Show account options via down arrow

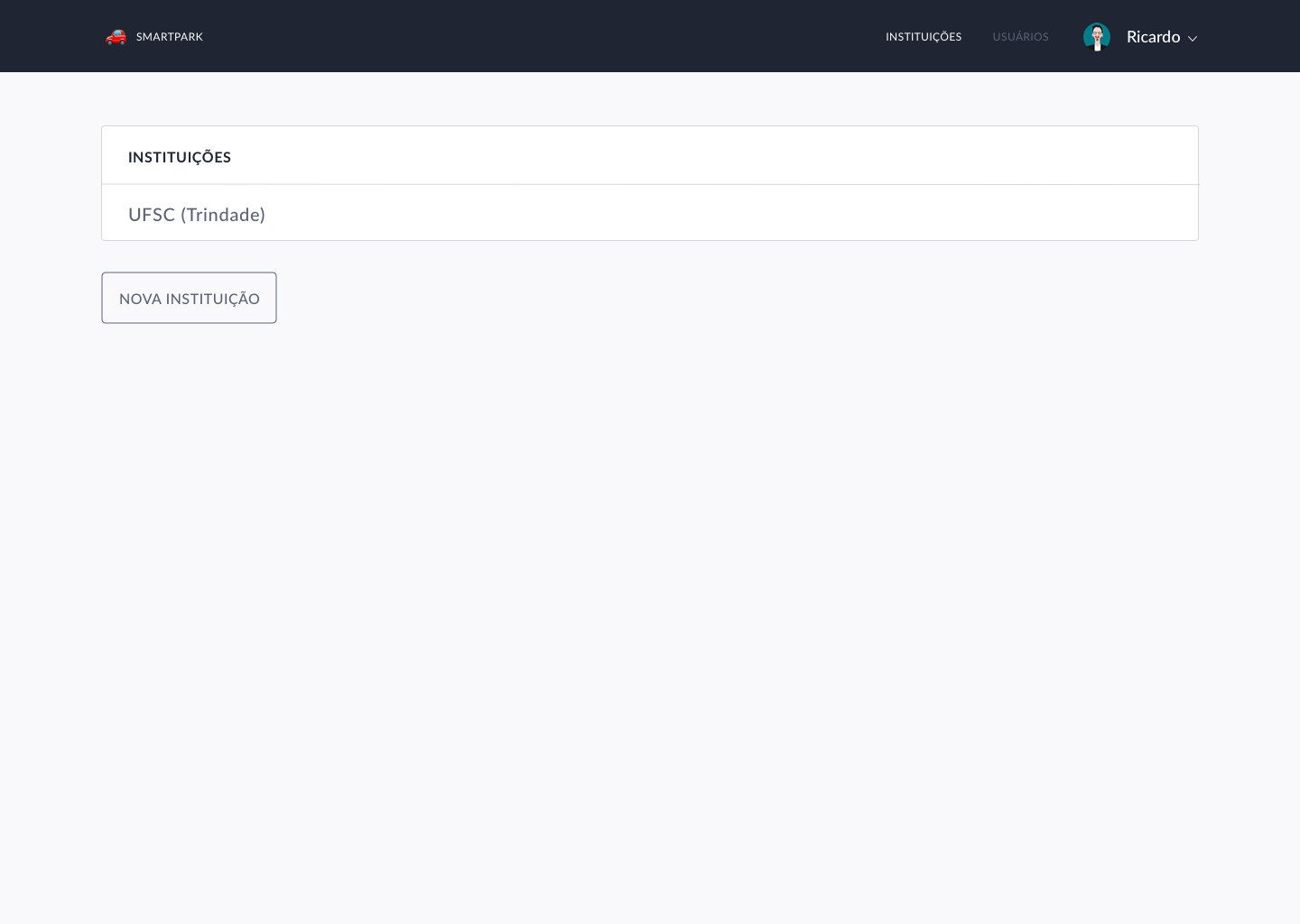pos(1193,39)
